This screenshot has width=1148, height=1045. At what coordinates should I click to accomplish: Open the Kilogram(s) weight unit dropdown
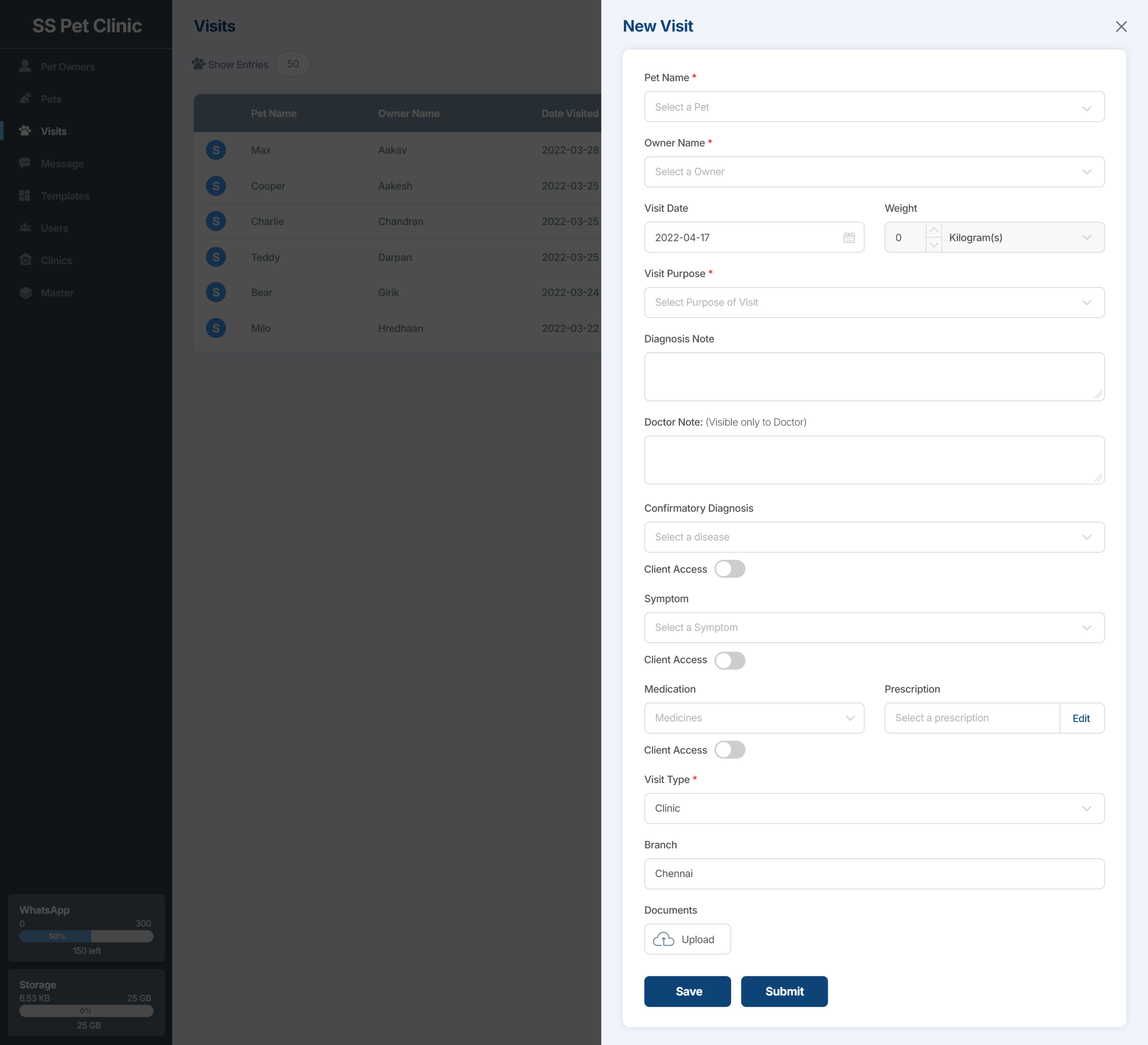point(1023,237)
